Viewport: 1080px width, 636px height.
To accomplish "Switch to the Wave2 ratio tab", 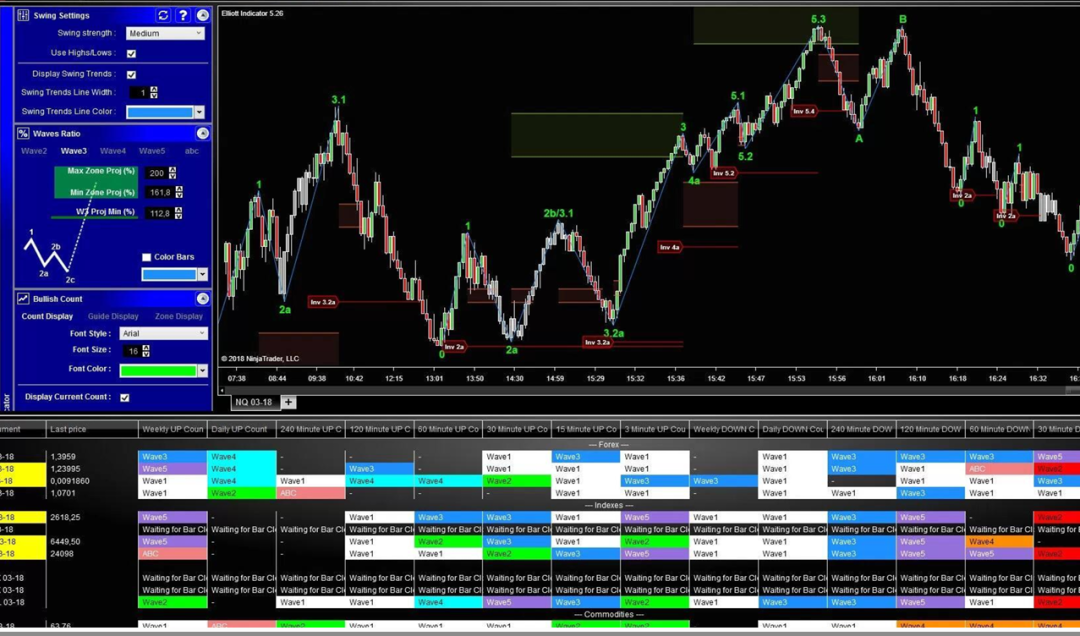I will point(34,151).
